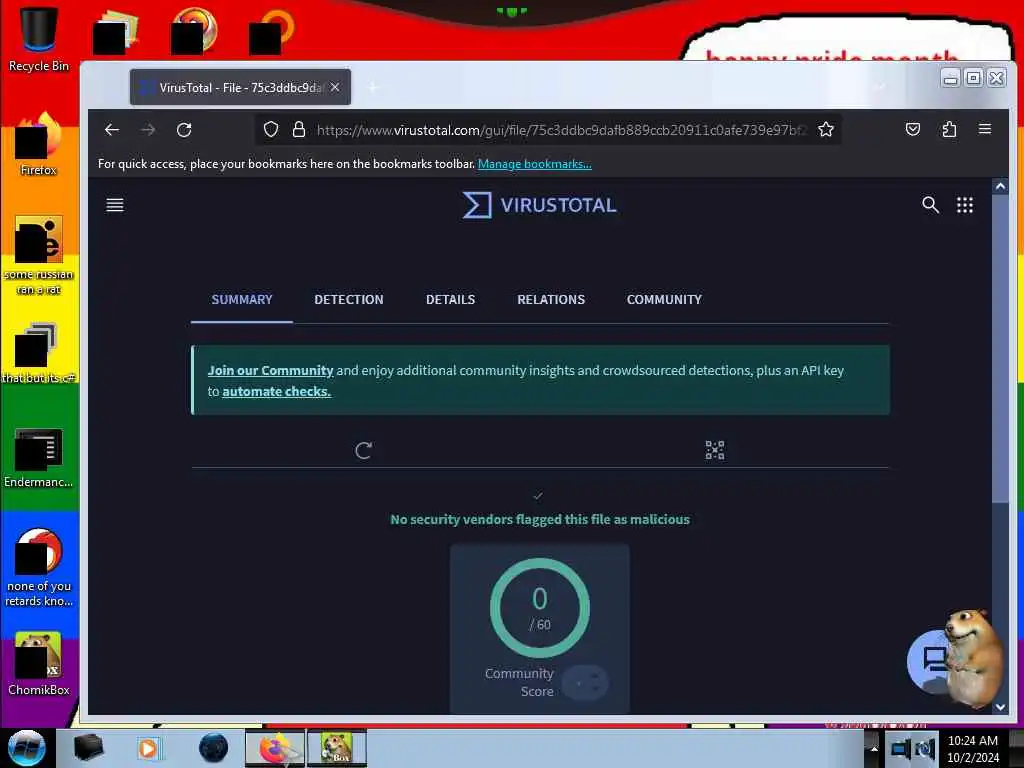Open Windows Start orb
This screenshot has width=1024, height=768.
click(x=27, y=748)
